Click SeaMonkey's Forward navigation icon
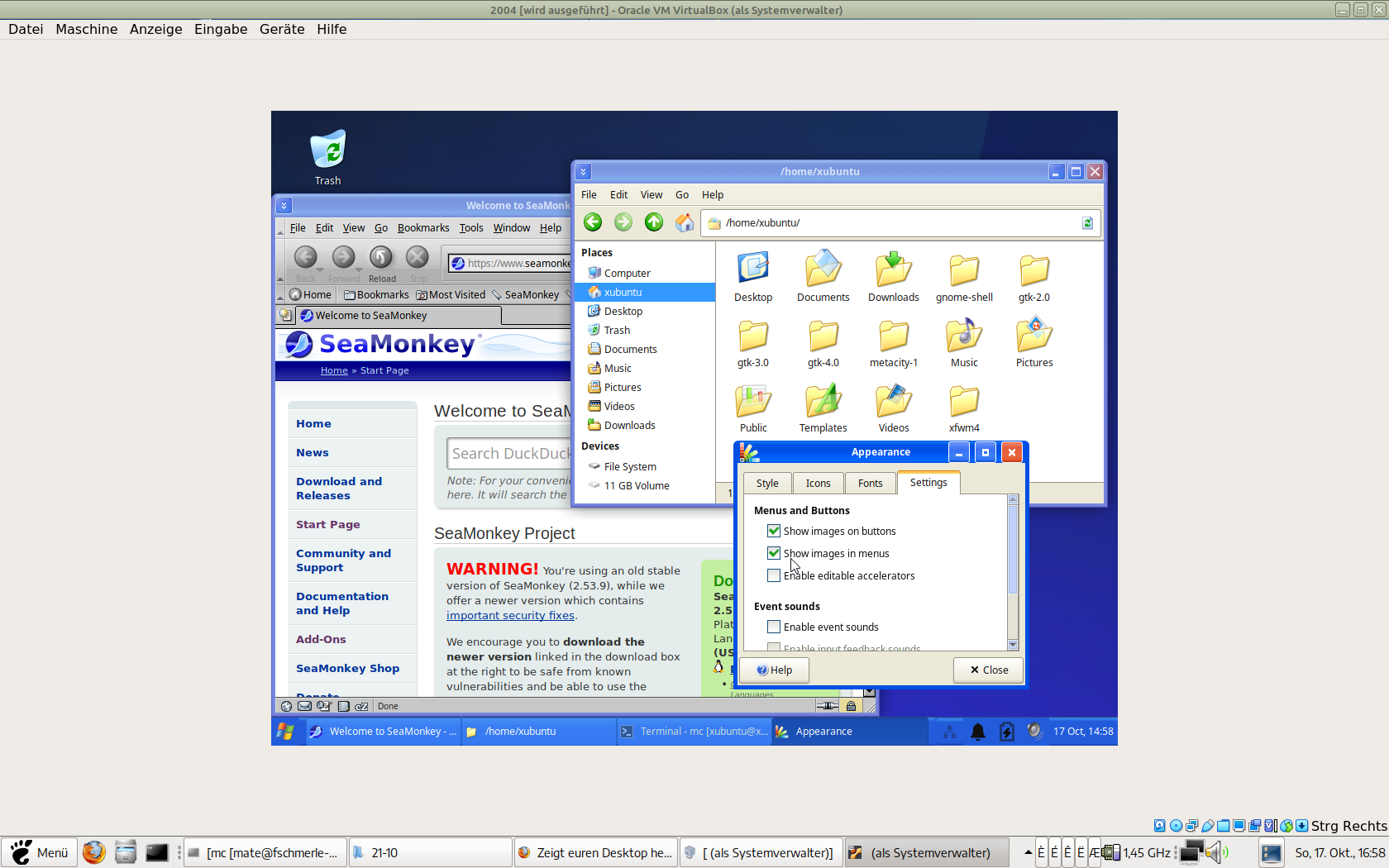The width and height of the screenshot is (1389, 868). point(343,258)
